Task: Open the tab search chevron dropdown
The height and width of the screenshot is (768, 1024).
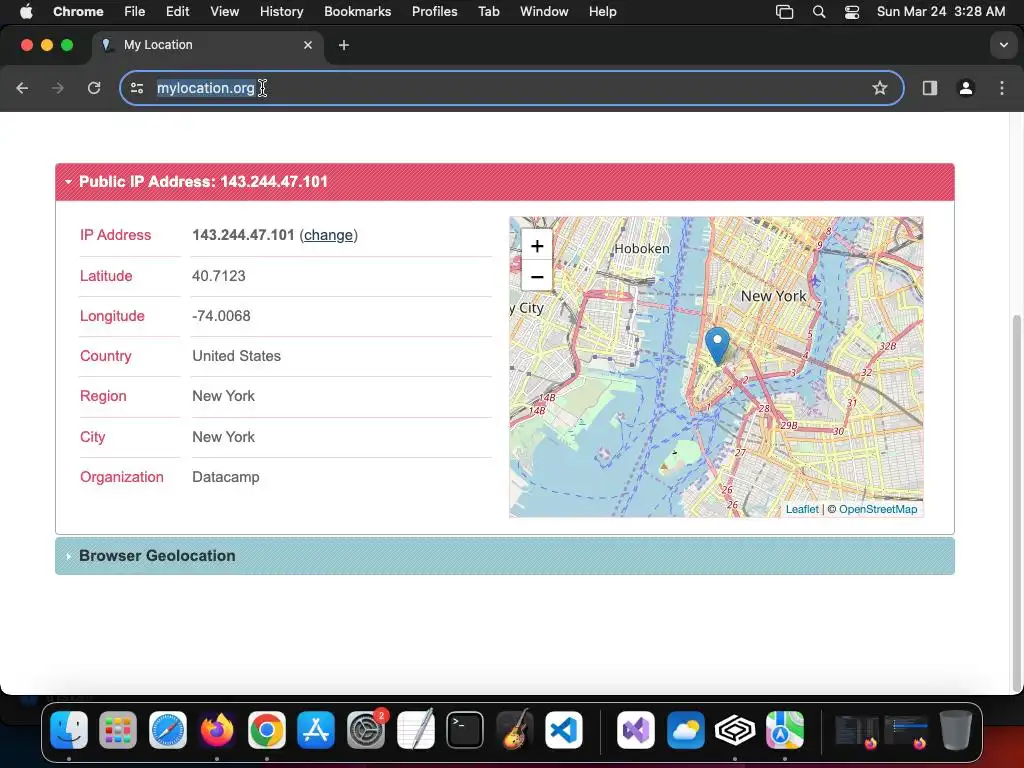Action: coord(1003,45)
